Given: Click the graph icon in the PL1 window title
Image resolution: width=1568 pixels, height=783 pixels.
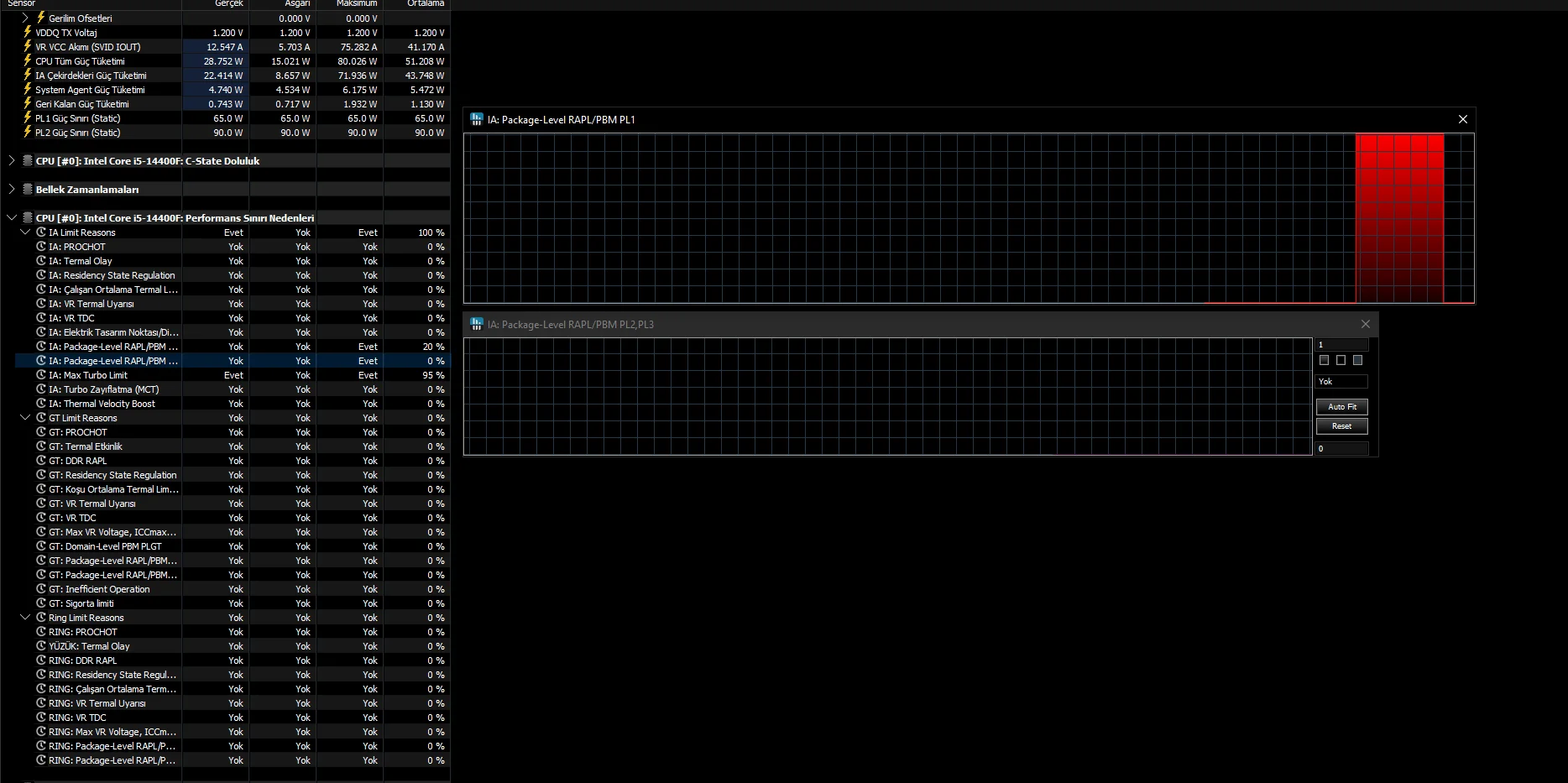Looking at the screenshot, I should [x=477, y=119].
